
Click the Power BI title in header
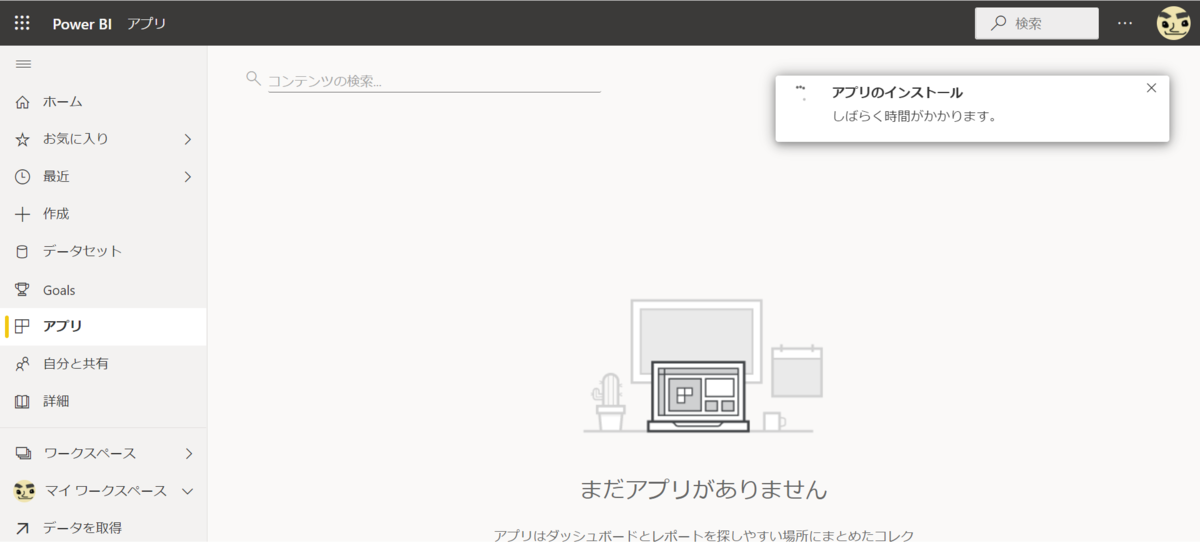[x=82, y=23]
